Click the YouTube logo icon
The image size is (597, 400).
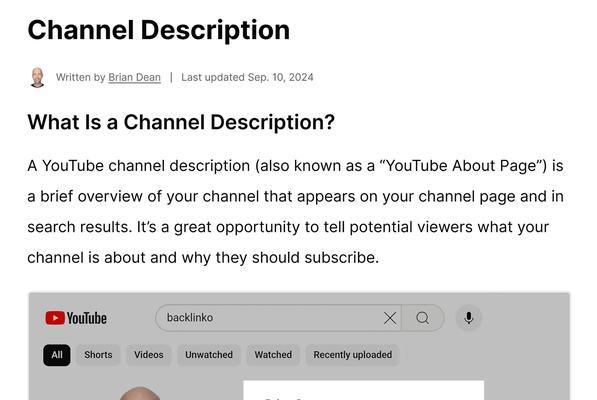(x=76, y=318)
